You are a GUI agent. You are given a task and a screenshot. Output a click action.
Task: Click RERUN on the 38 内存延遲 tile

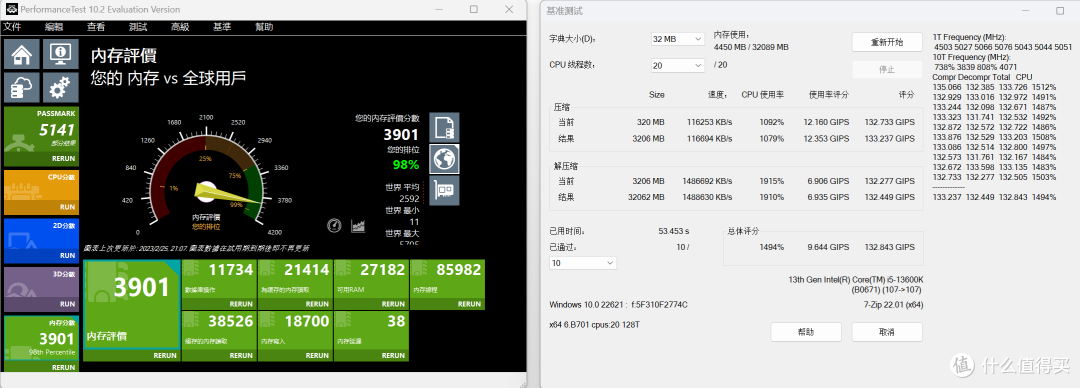(x=393, y=356)
